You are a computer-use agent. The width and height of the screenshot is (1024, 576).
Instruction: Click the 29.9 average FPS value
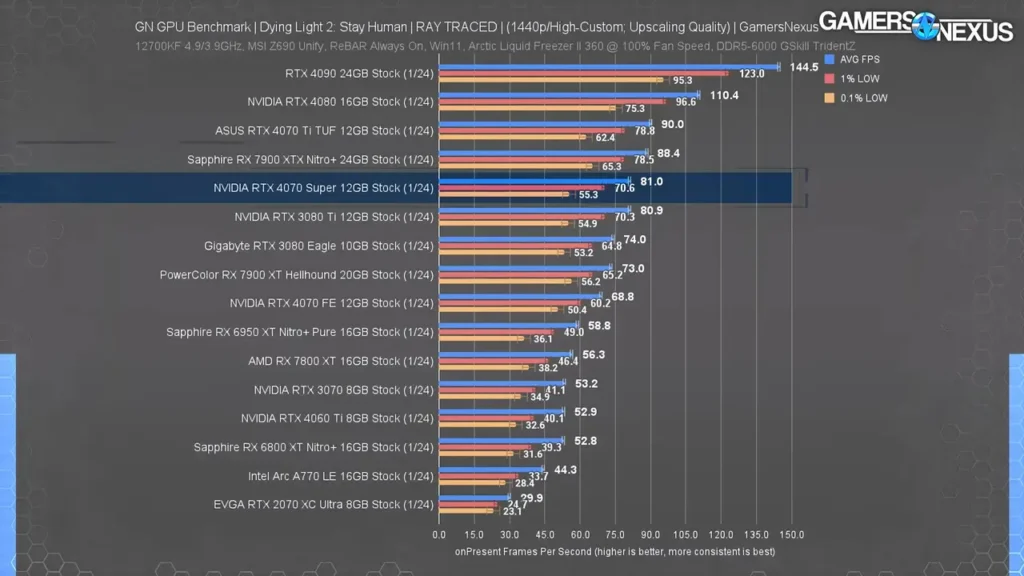pos(532,498)
